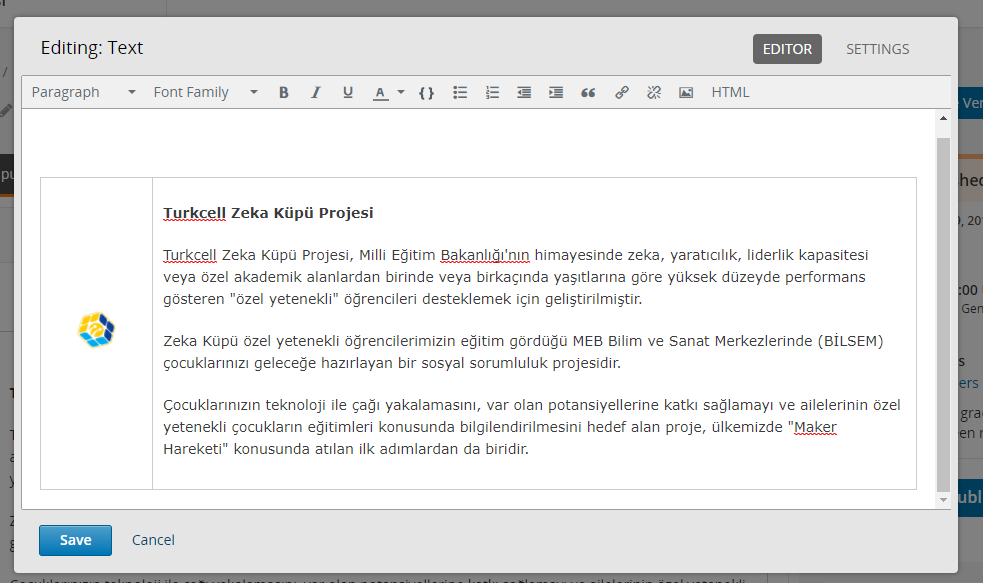
Task: Toggle bold formatting
Action: [283, 93]
